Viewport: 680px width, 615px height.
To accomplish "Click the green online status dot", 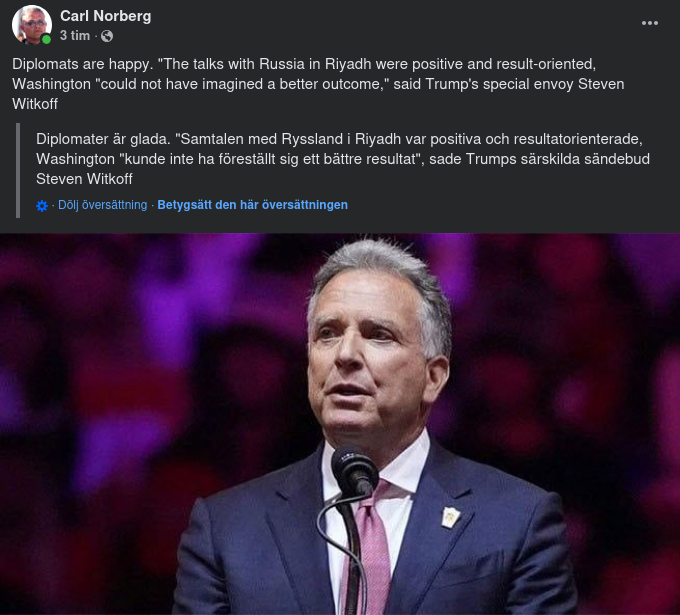I will coord(47,40).
